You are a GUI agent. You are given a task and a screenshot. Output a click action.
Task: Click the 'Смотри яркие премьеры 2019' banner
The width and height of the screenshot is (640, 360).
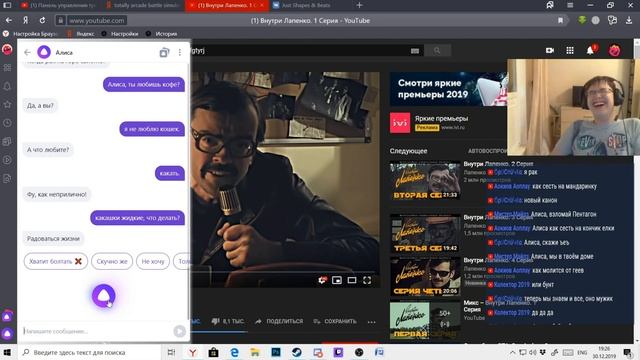[448, 89]
